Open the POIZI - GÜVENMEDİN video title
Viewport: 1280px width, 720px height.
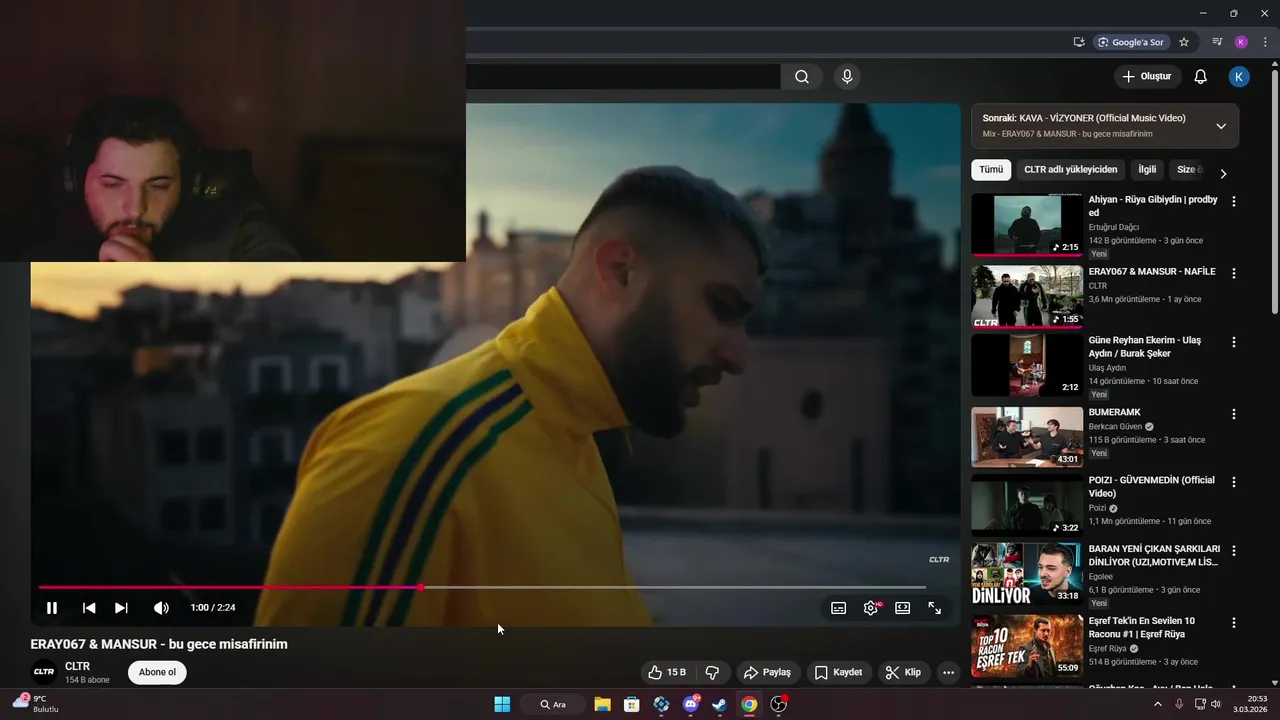click(1152, 486)
